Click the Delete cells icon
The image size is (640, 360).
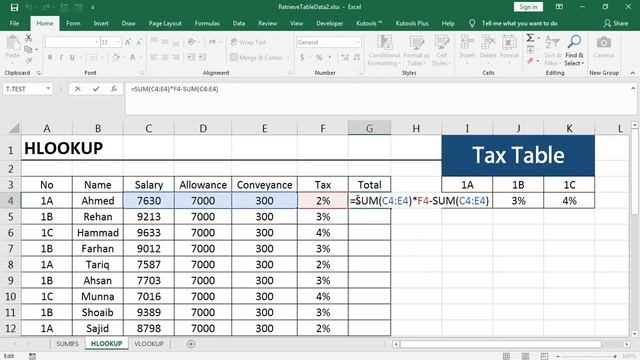click(x=488, y=43)
